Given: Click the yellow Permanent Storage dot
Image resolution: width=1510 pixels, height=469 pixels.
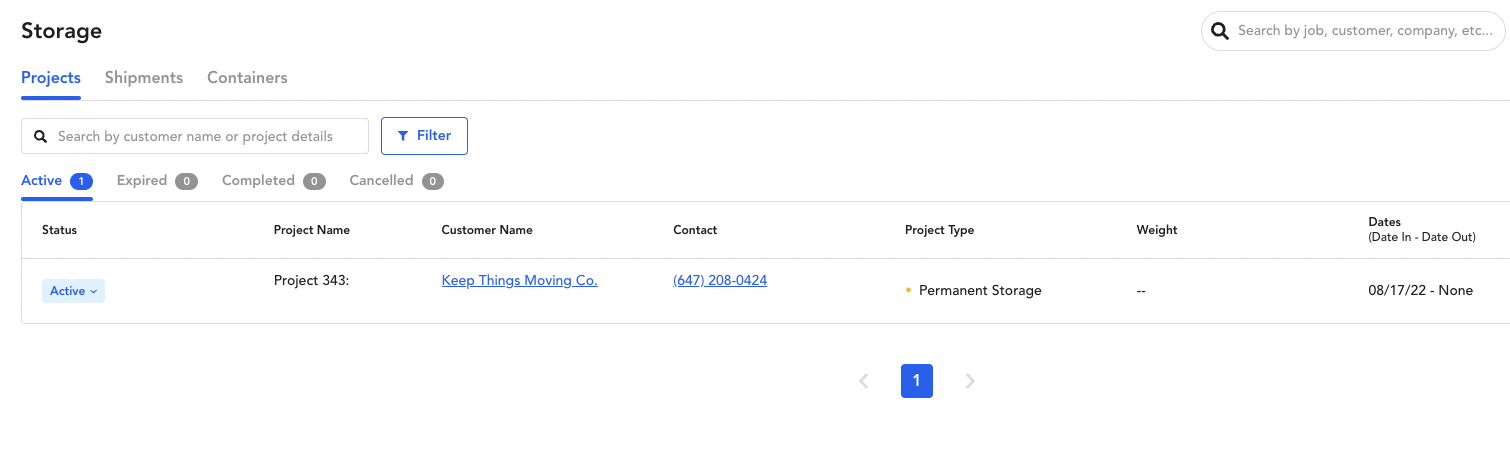Looking at the screenshot, I should pos(908,290).
